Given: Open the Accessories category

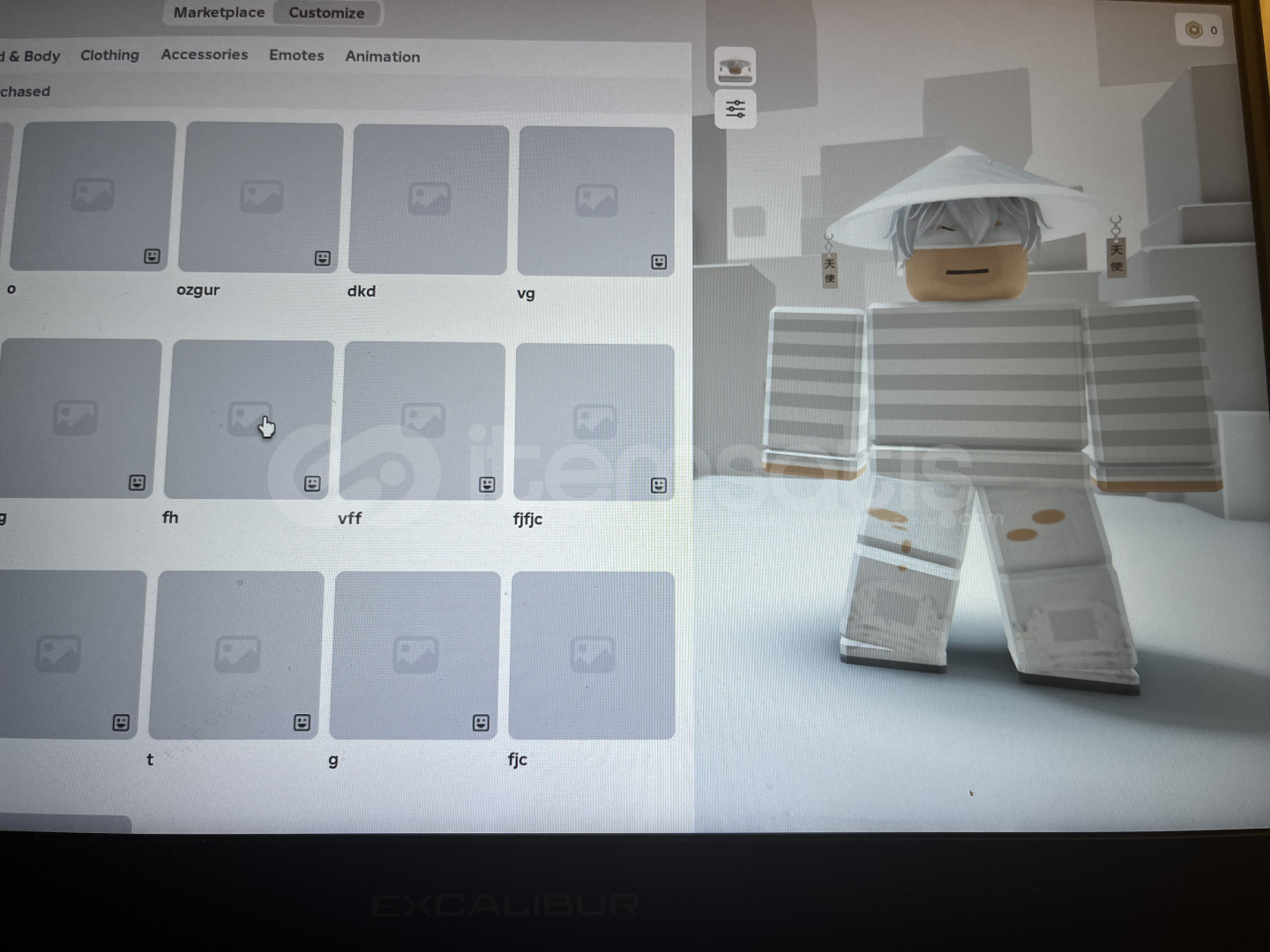Looking at the screenshot, I should (x=204, y=55).
